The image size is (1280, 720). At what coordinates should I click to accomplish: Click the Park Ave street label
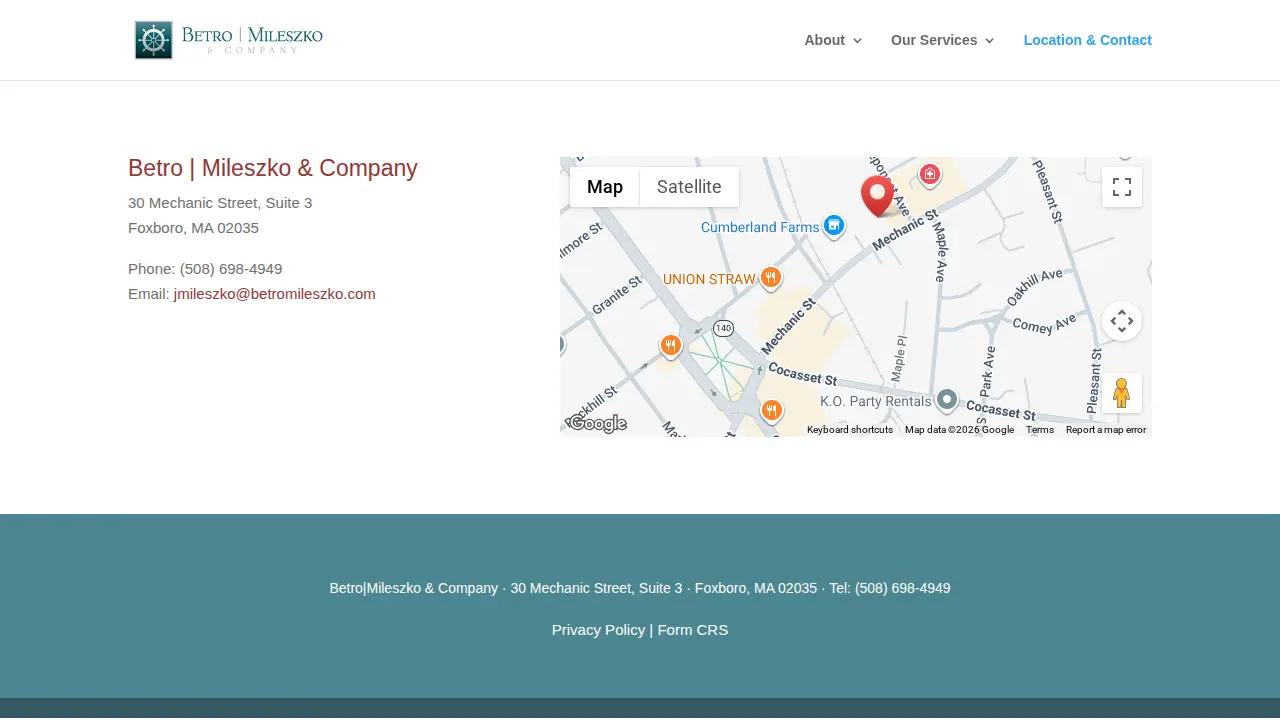[x=988, y=371]
